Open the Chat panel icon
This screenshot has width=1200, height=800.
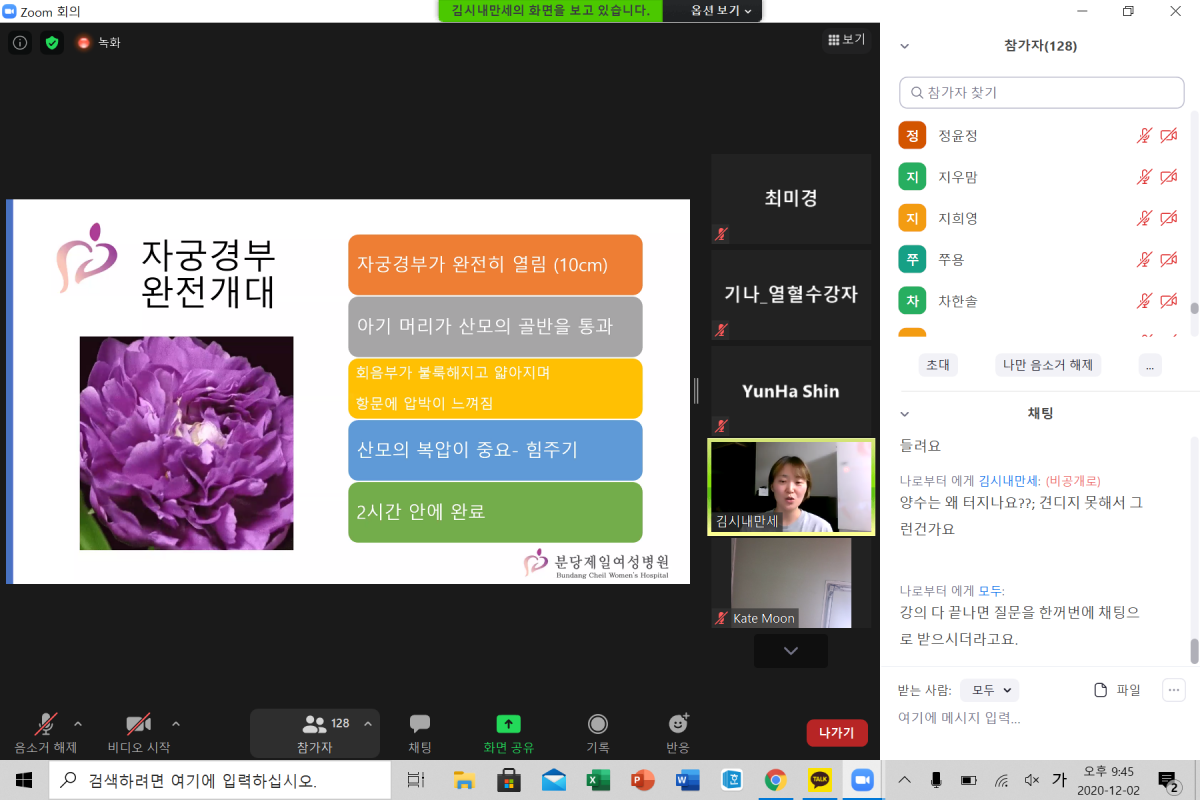pyautogui.click(x=420, y=725)
